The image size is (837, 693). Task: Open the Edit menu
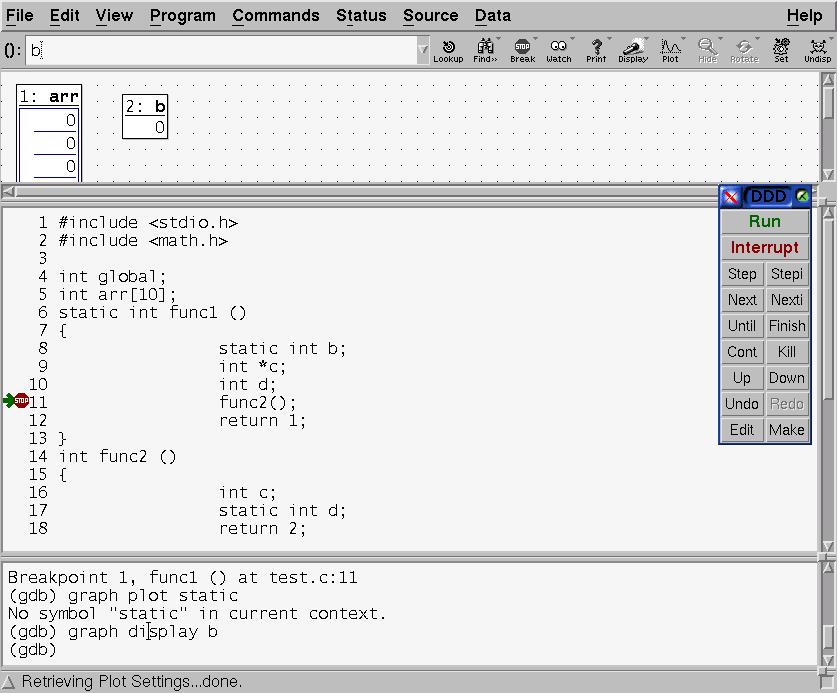click(65, 15)
